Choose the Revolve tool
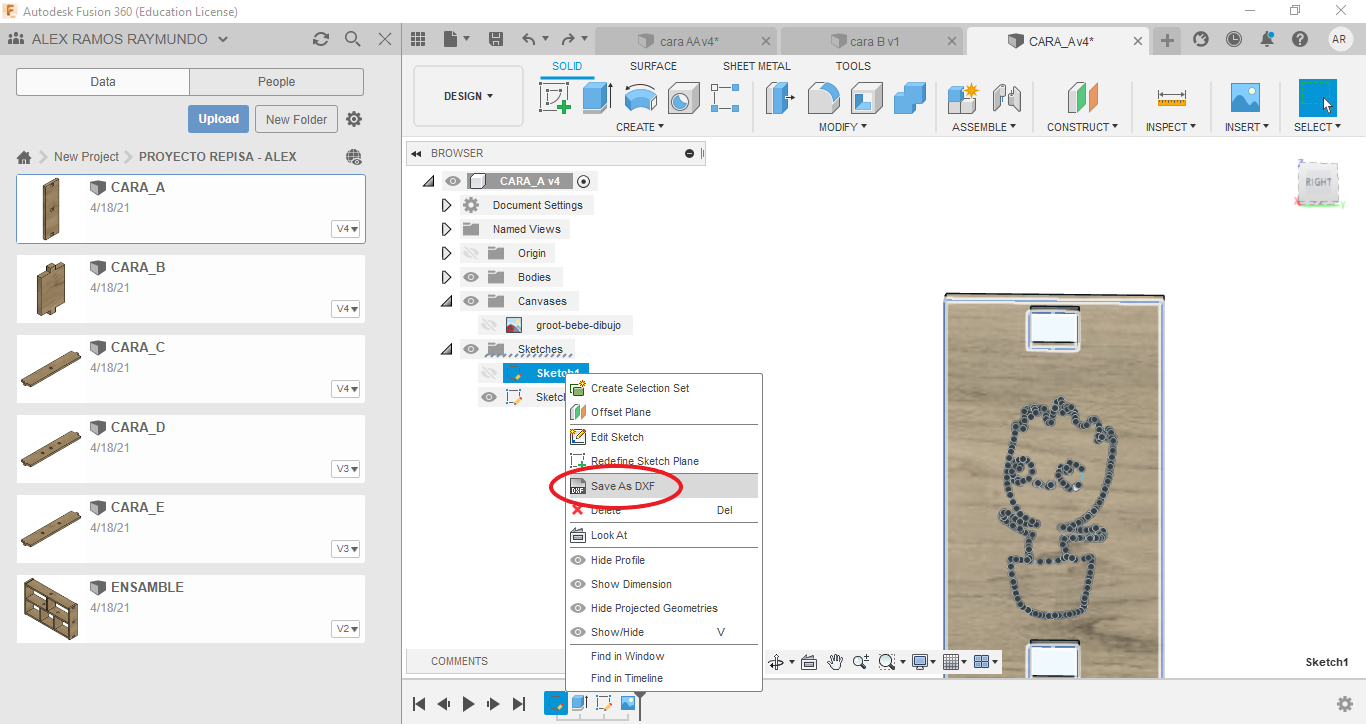This screenshot has width=1366, height=724. (x=640, y=98)
